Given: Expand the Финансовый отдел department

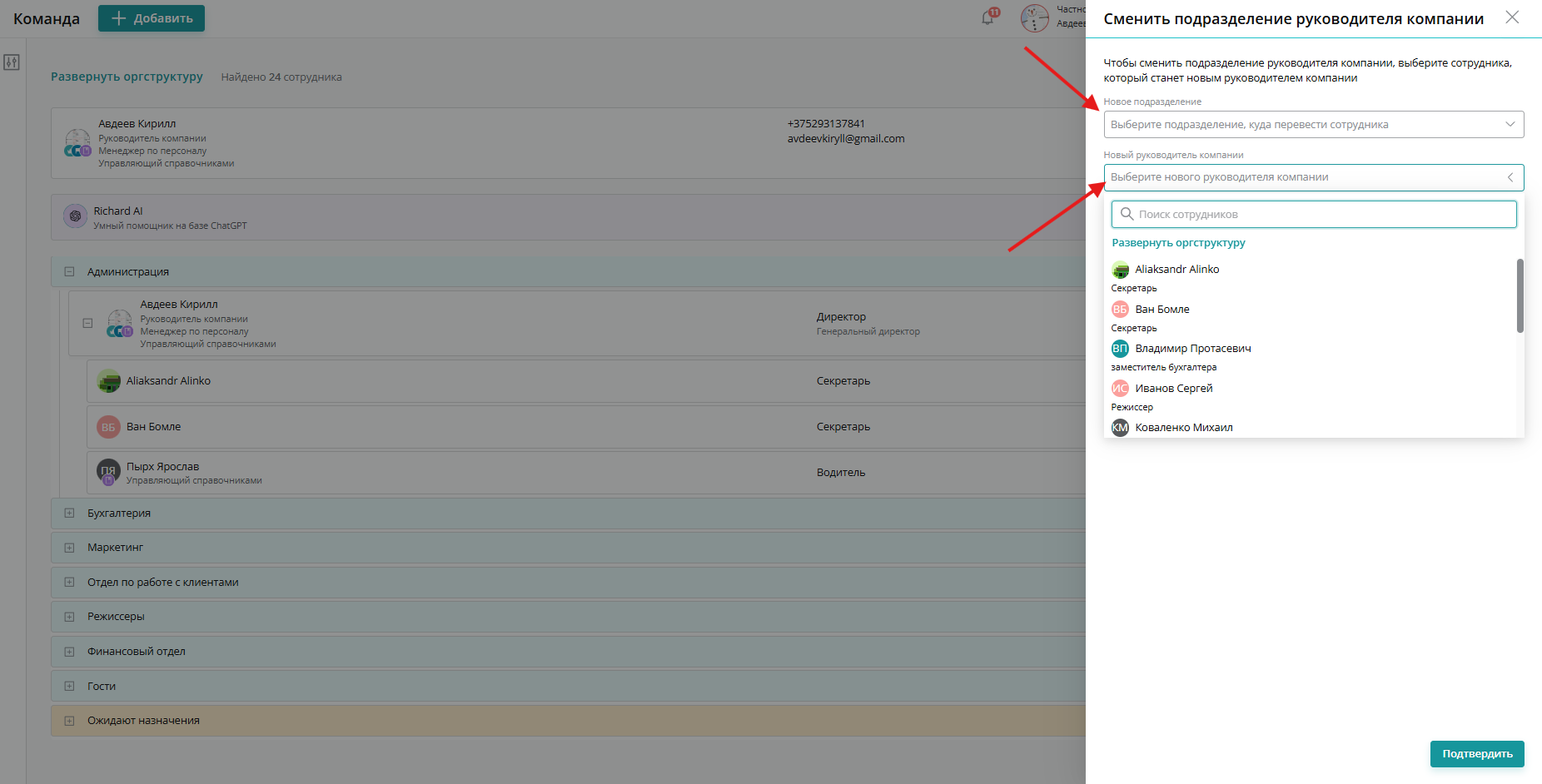Looking at the screenshot, I should pos(69,652).
